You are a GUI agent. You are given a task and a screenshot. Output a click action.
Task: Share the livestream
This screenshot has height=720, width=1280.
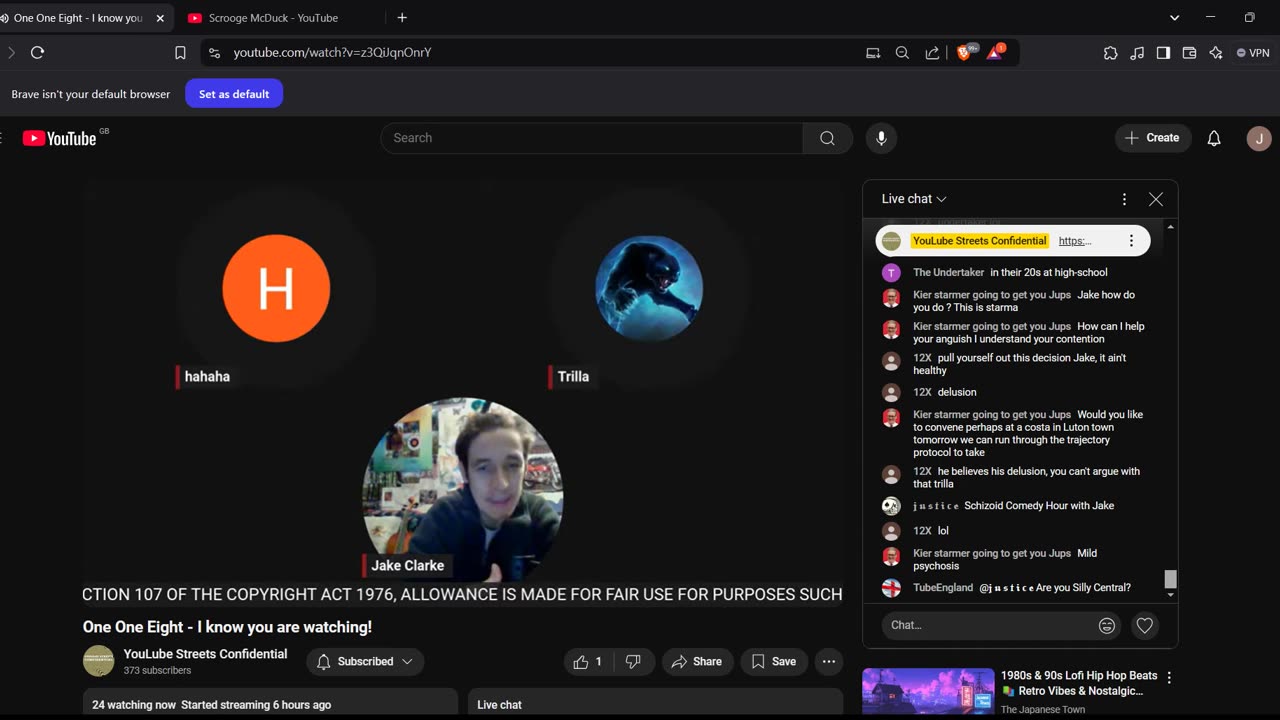point(697,661)
